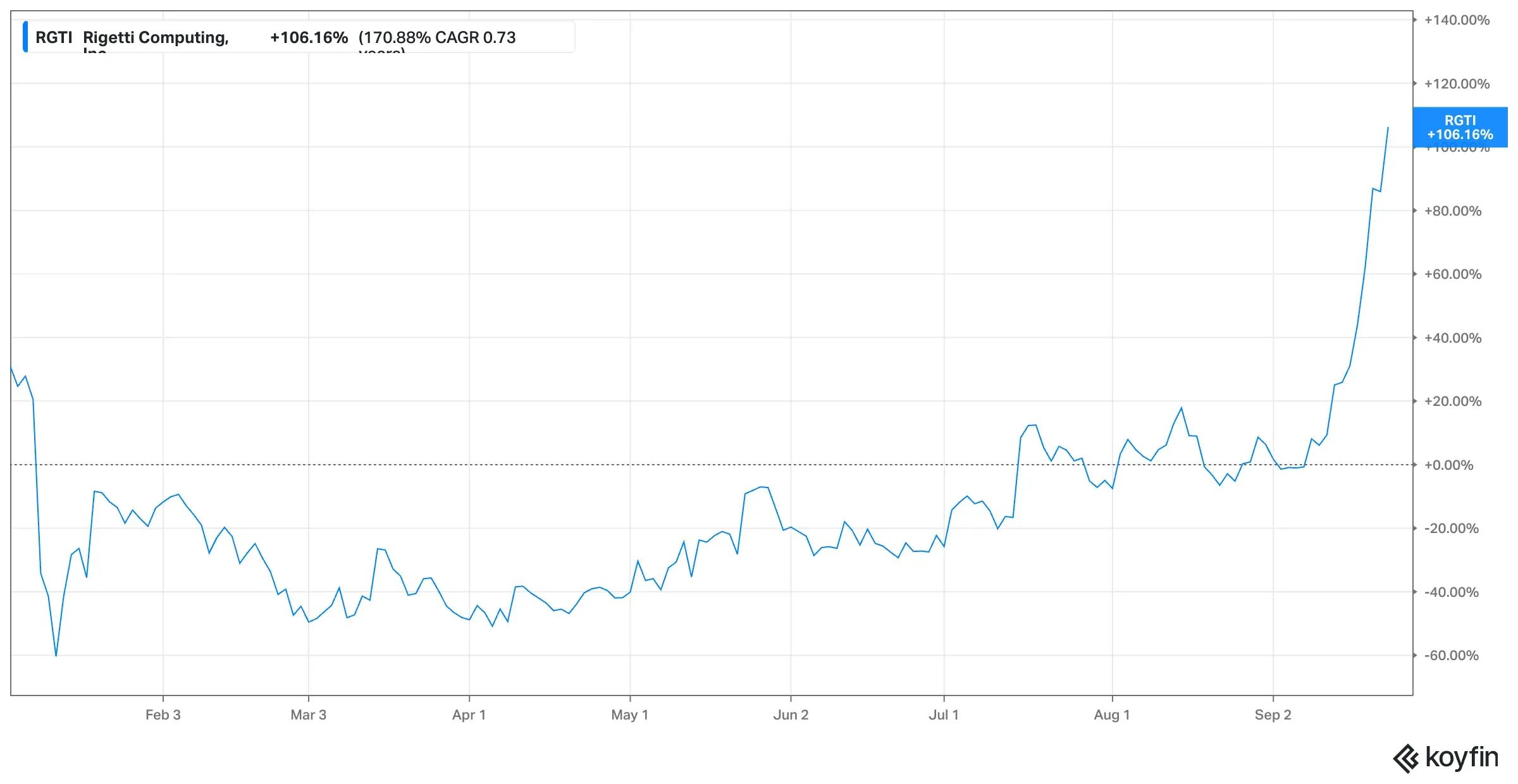Click the -20.00% axis label
This screenshot has height=784, width=1518.
(1452, 529)
